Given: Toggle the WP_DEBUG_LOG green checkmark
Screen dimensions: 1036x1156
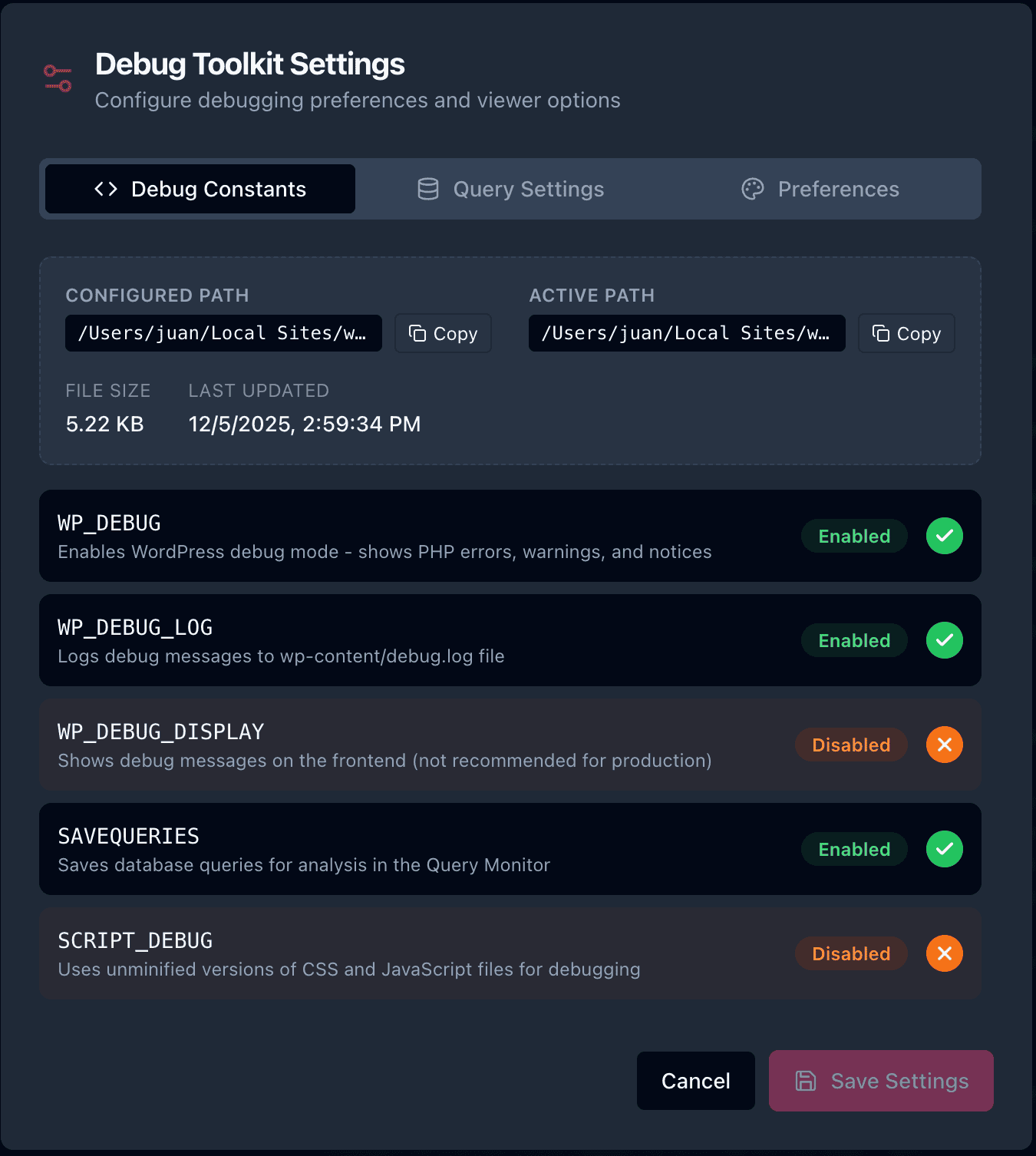Looking at the screenshot, I should pos(945,640).
